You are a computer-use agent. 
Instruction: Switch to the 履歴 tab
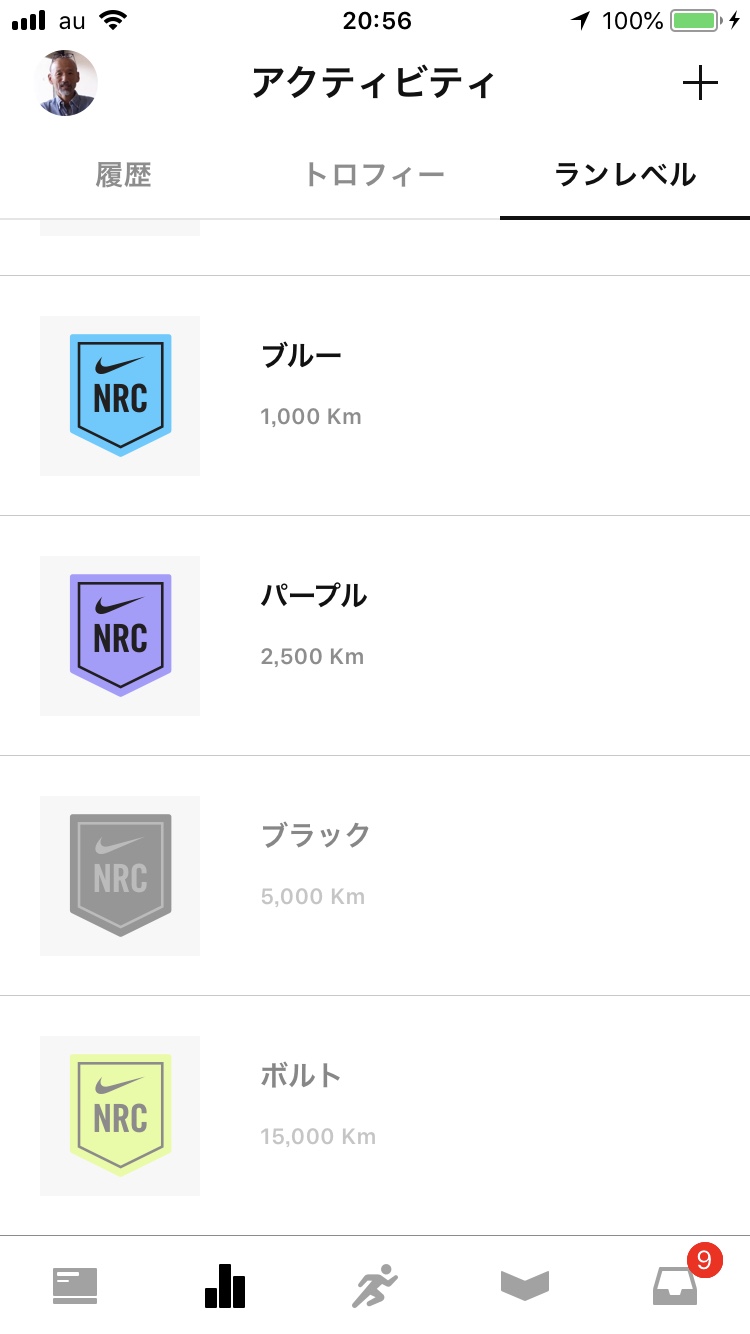[x=124, y=175]
